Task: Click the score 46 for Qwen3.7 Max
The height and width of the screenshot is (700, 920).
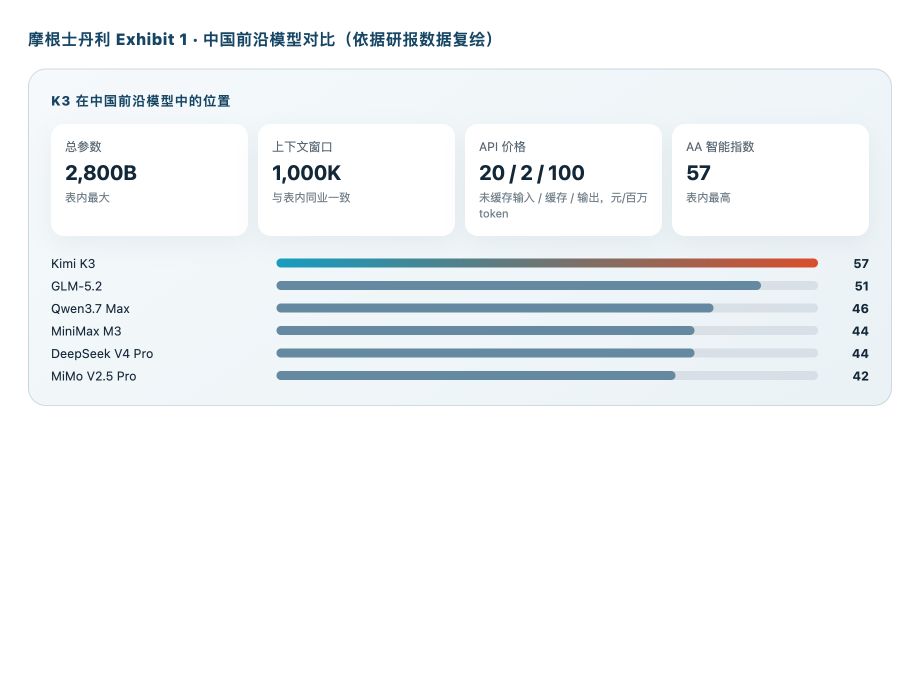Action: 860,309
